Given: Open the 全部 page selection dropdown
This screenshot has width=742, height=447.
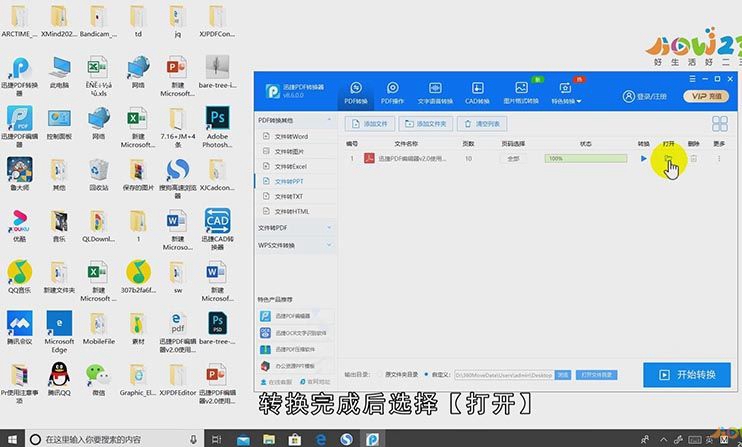Looking at the screenshot, I should [513, 158].
